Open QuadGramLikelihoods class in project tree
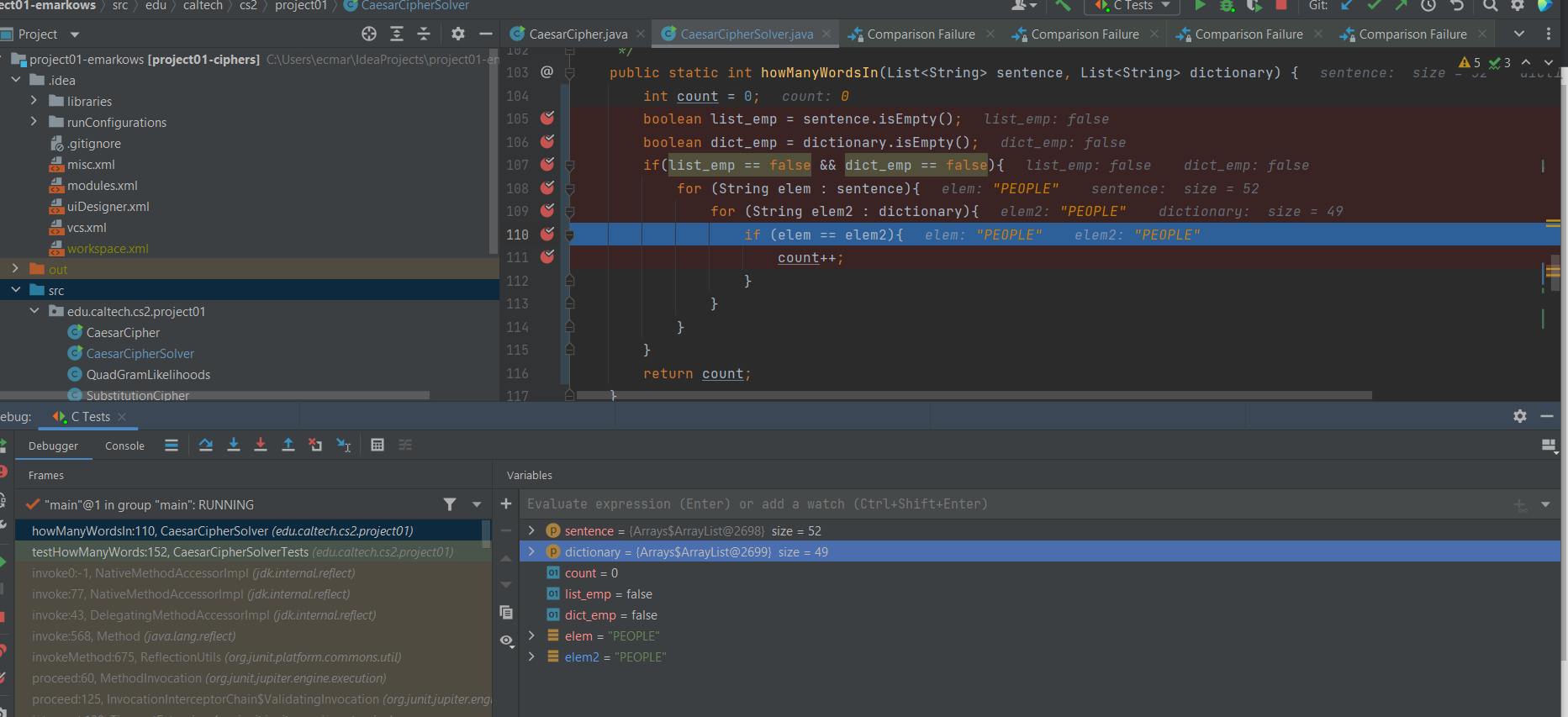 pos(148,375)
